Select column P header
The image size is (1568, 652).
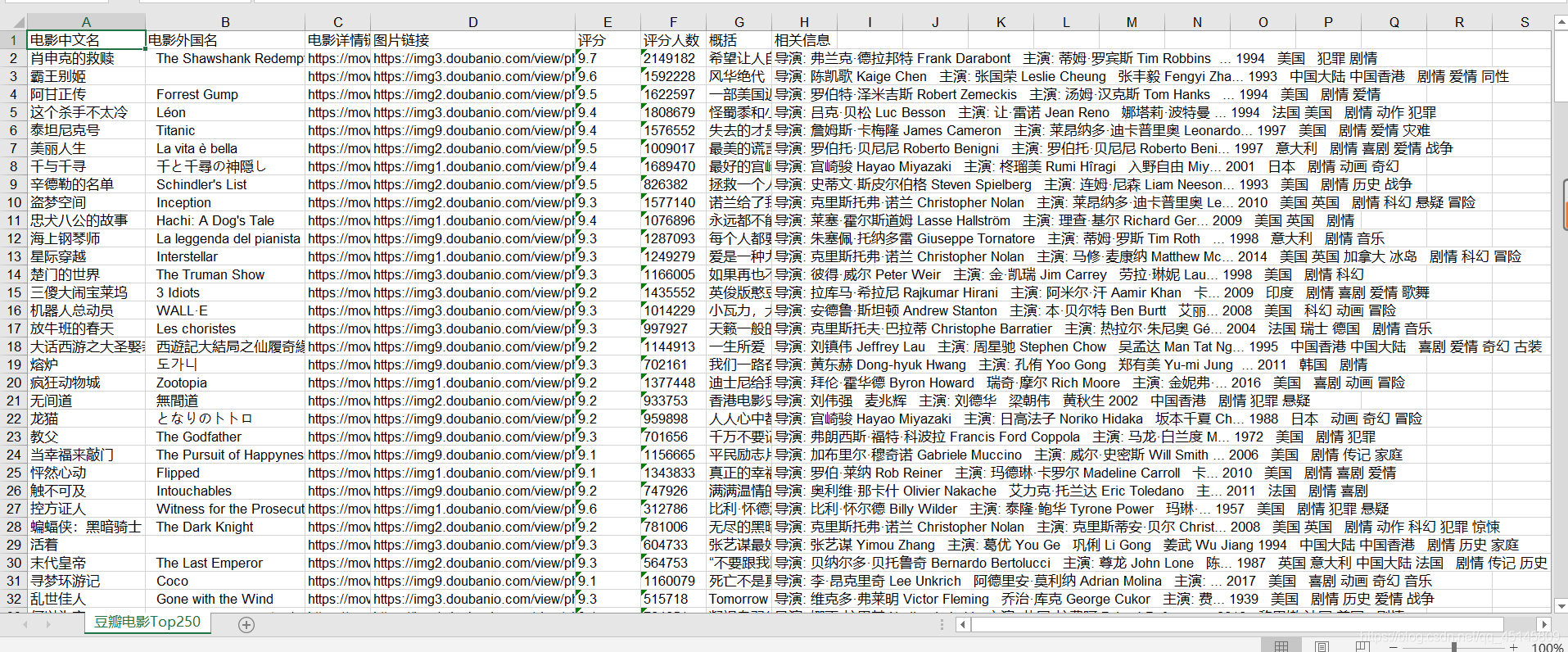point(1328,22)
